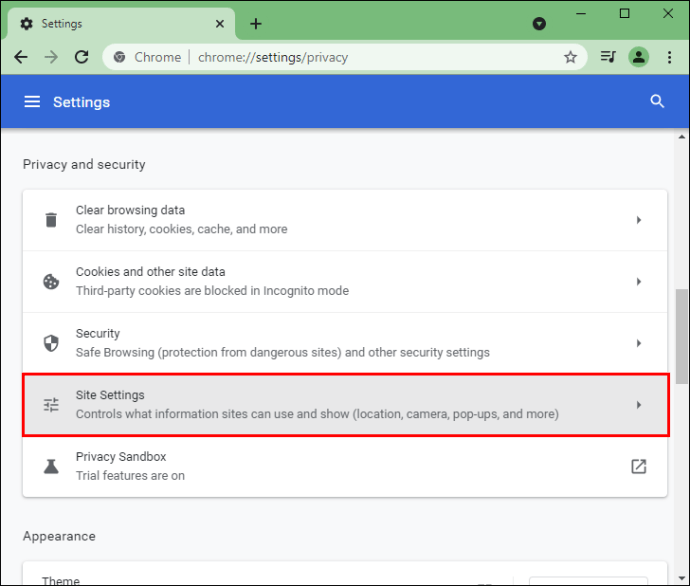Go back with the browser back arrow

[21, 57]
